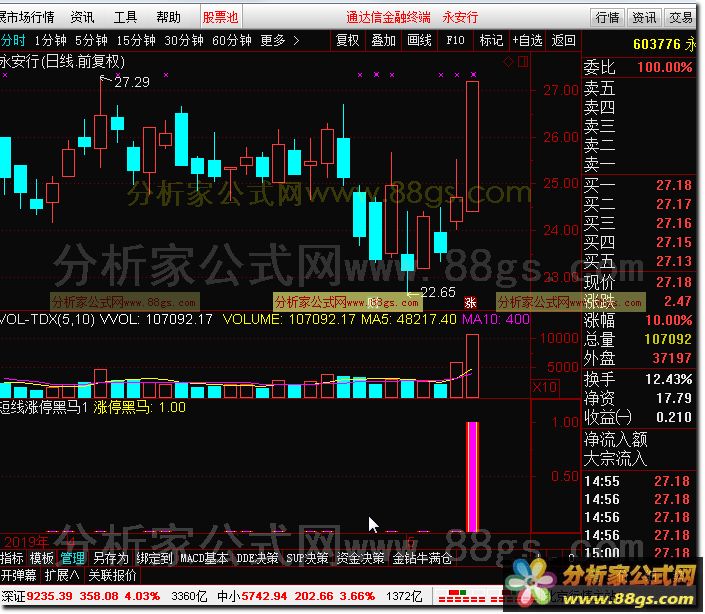Expand 更多 periods list

point(280,40)
